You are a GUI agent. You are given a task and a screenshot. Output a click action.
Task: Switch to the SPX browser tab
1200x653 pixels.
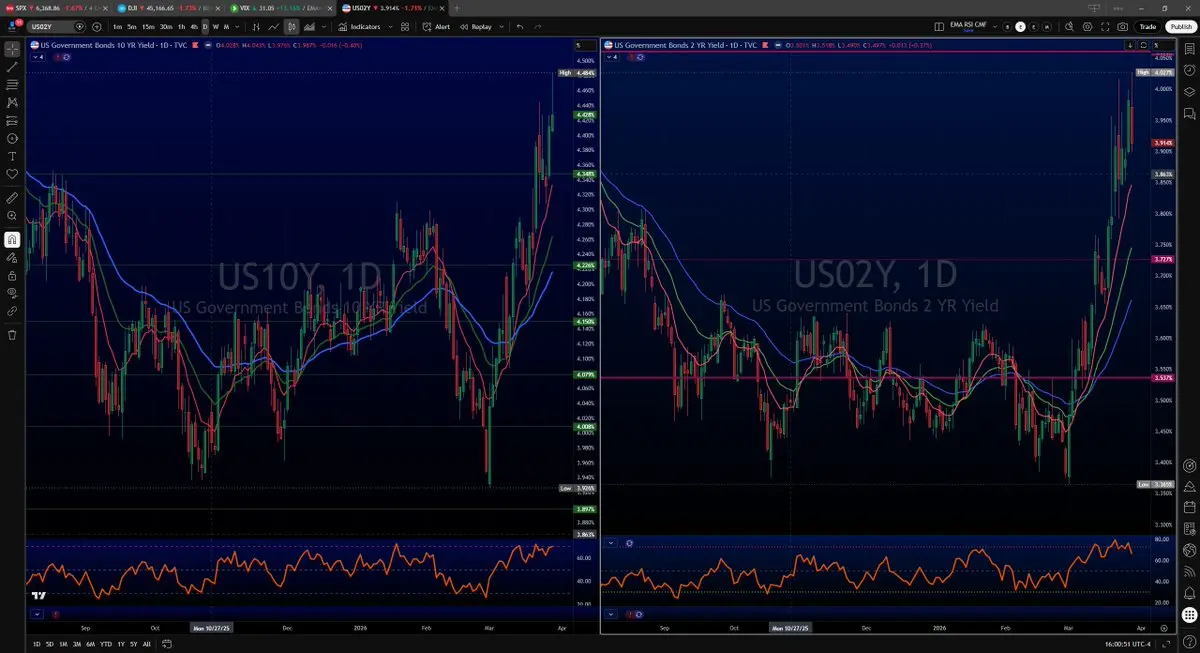(x=55, y=8)
